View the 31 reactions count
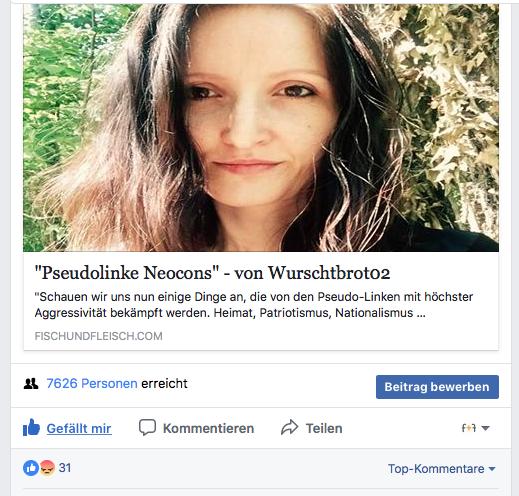 pyautogui.click(x=65, y=468)
